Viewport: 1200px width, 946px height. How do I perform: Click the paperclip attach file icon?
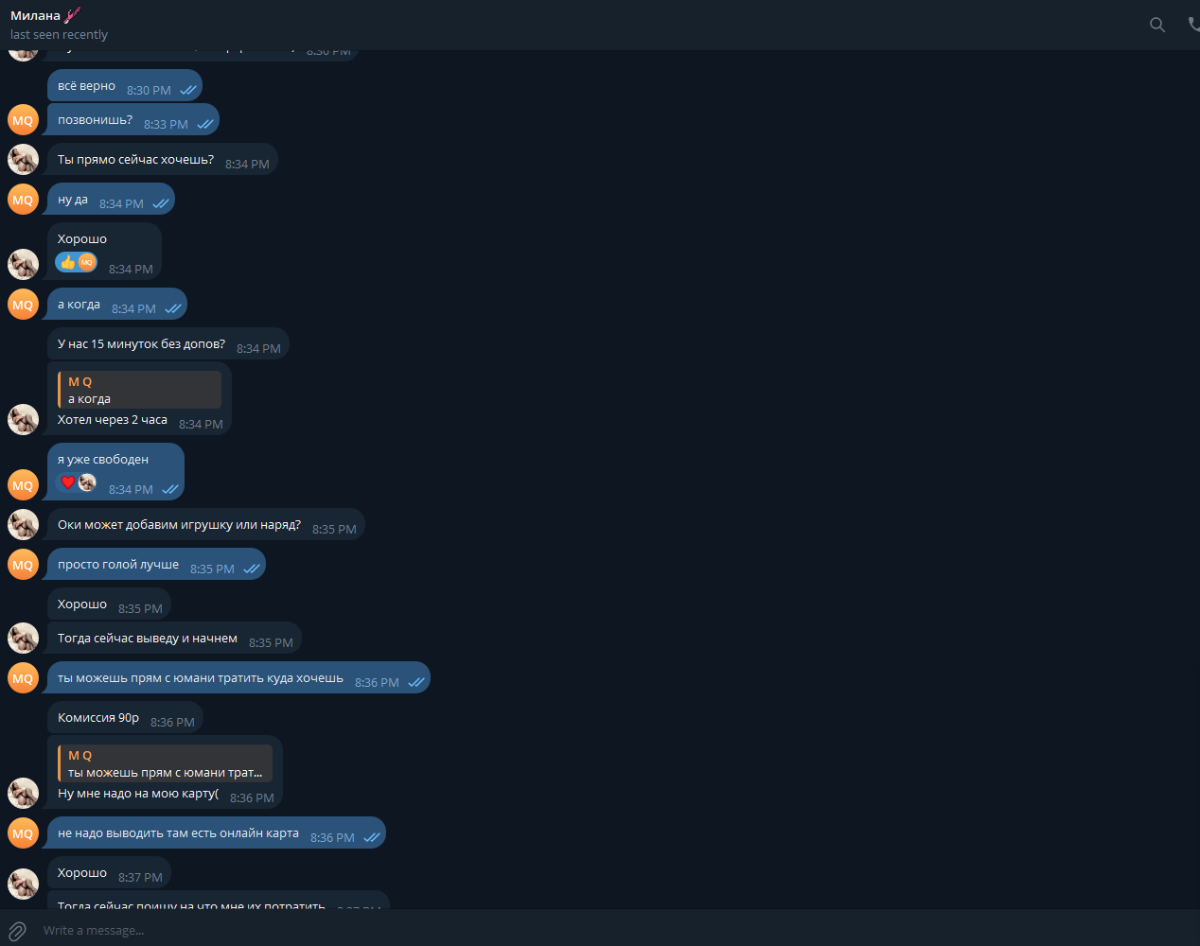(x=18, y=930)
